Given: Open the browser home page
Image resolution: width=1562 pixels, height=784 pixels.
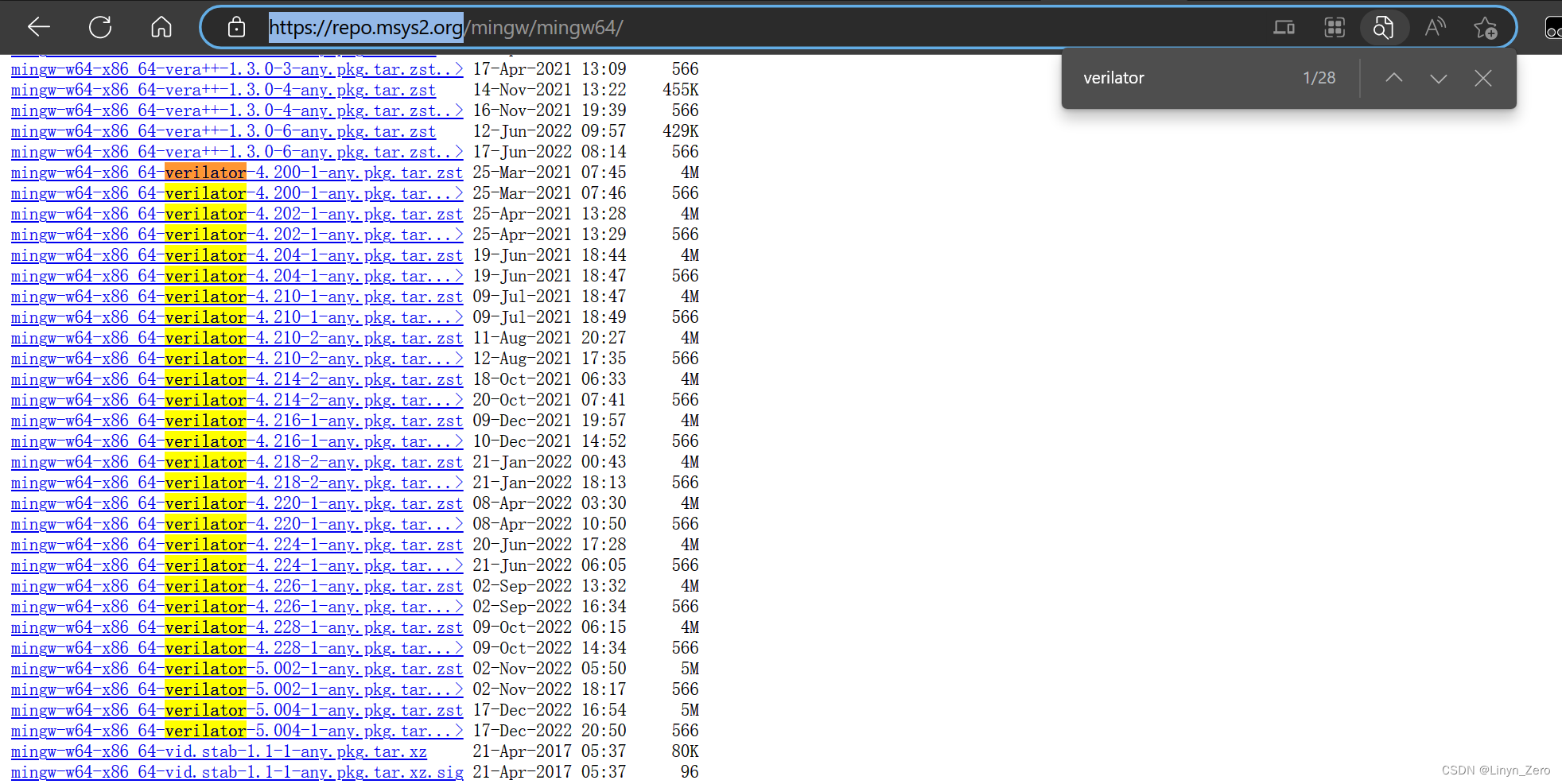Looking at the screenshot, I should [161, 28].
